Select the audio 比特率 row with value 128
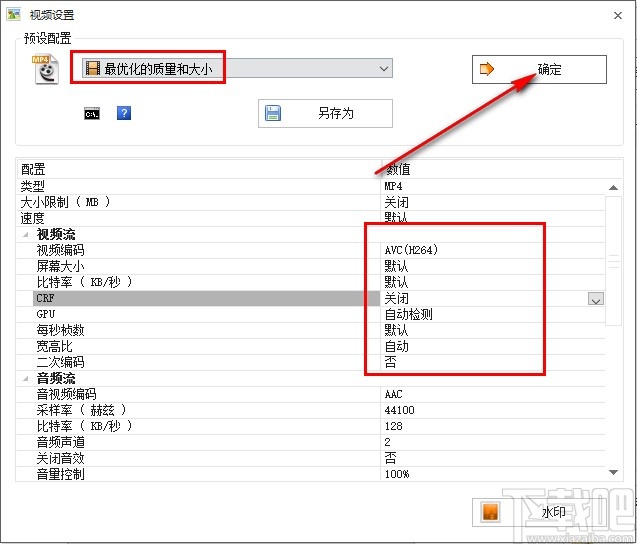Viewport: 637px width, 544px height. (x=311, y=426)
